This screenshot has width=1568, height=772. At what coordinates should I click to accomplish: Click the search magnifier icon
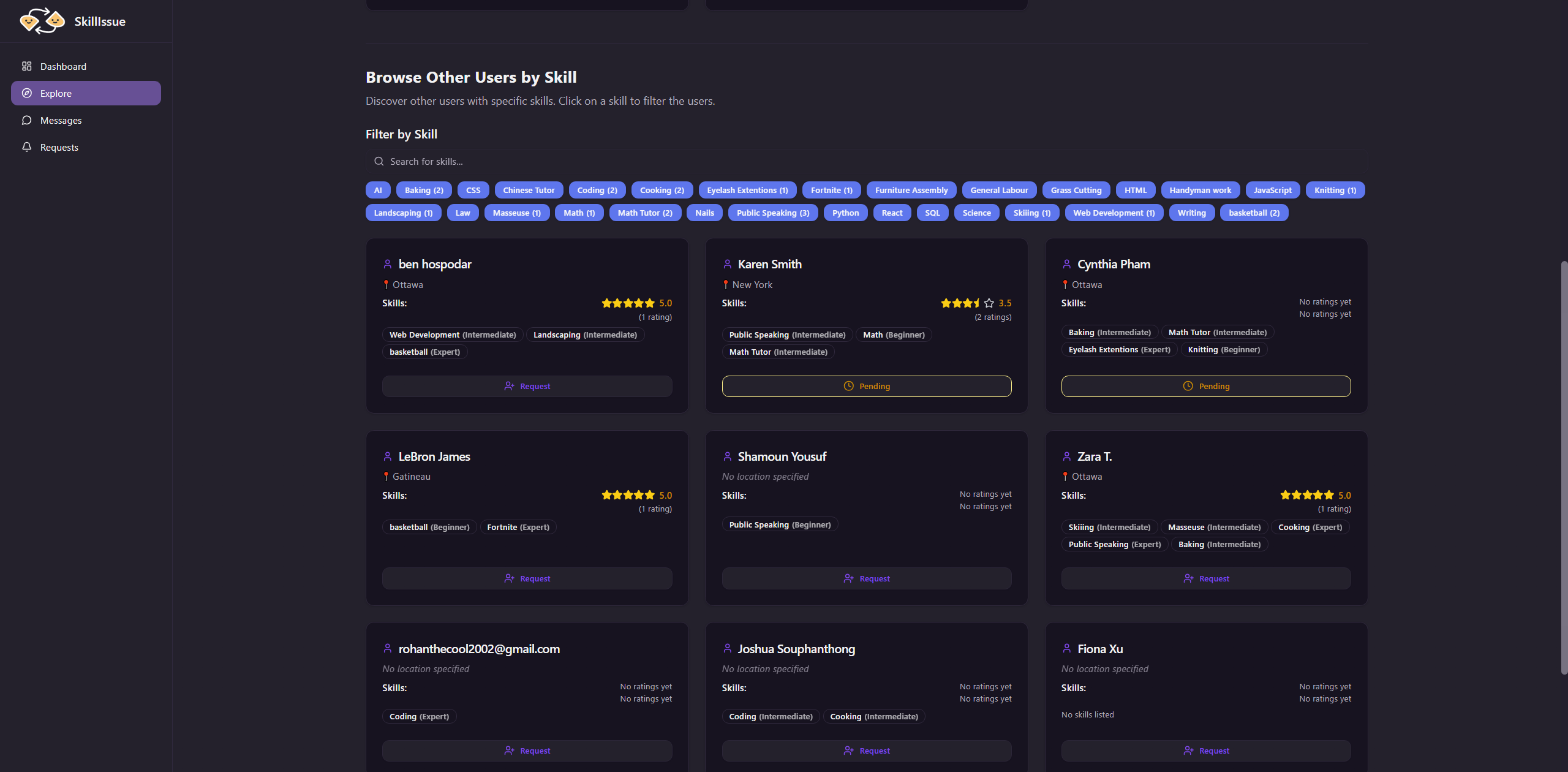(x=379, y=162)
